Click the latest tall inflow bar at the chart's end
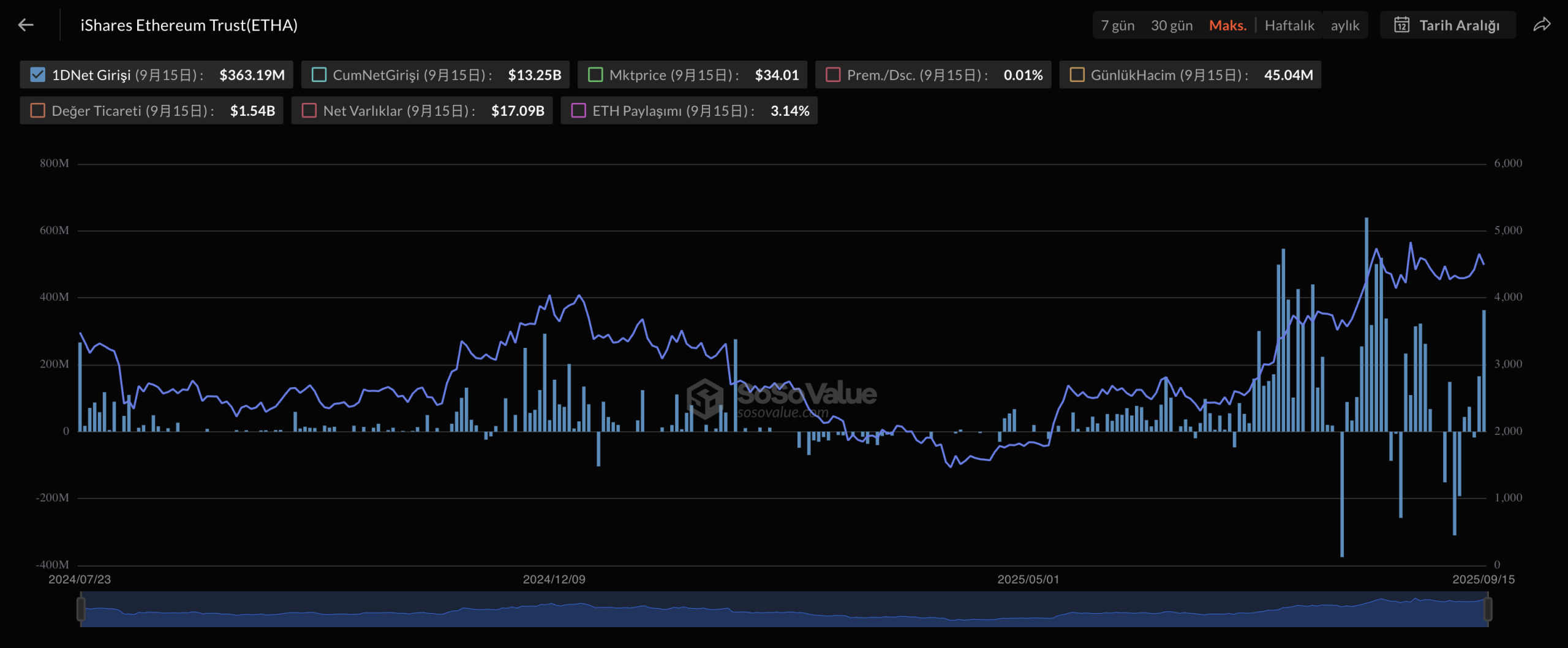This screenshot has width=1568, height=648. click(x=1484, y=371)
